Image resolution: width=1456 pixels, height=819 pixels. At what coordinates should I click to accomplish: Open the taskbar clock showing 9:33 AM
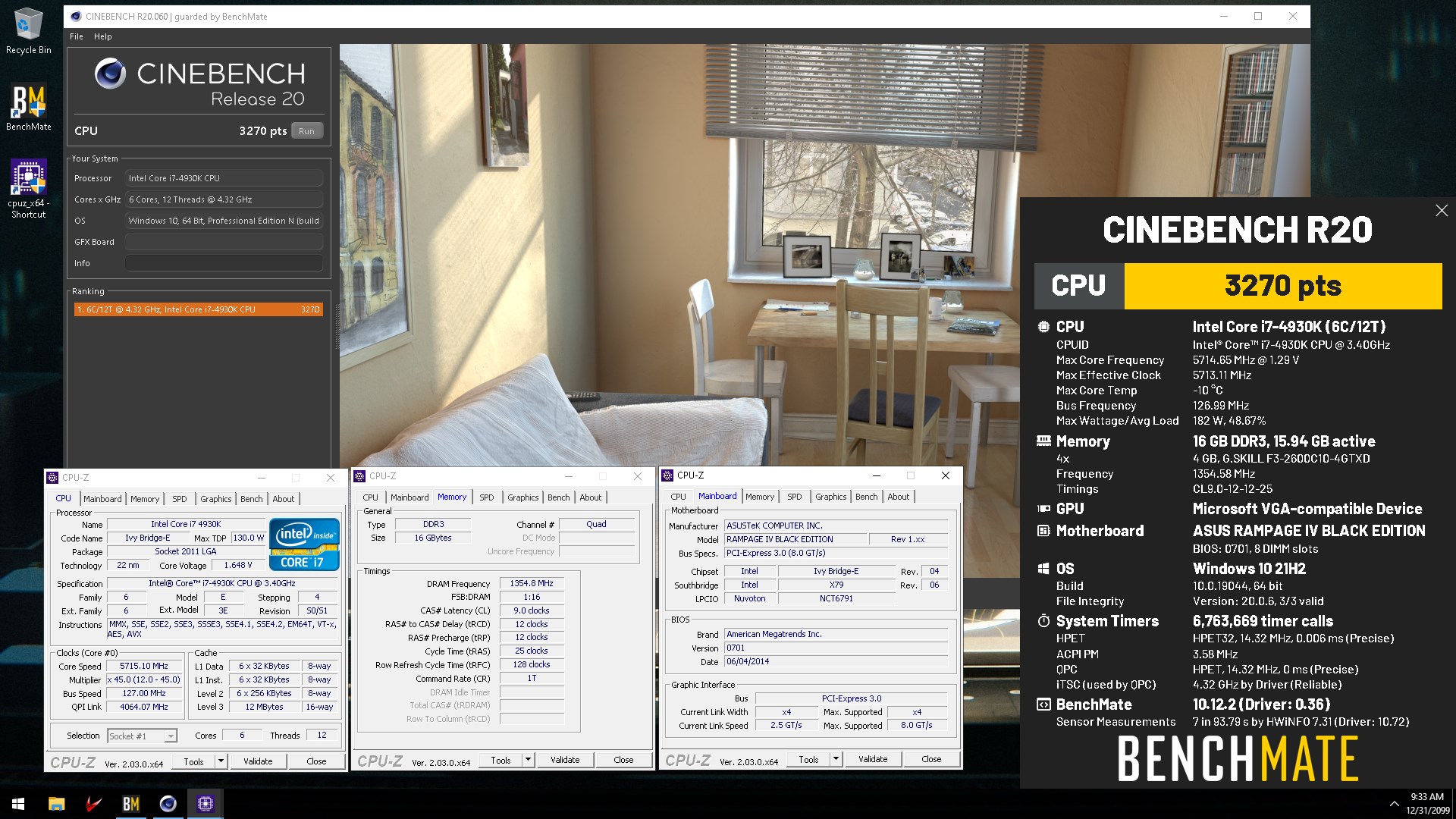1427,804
